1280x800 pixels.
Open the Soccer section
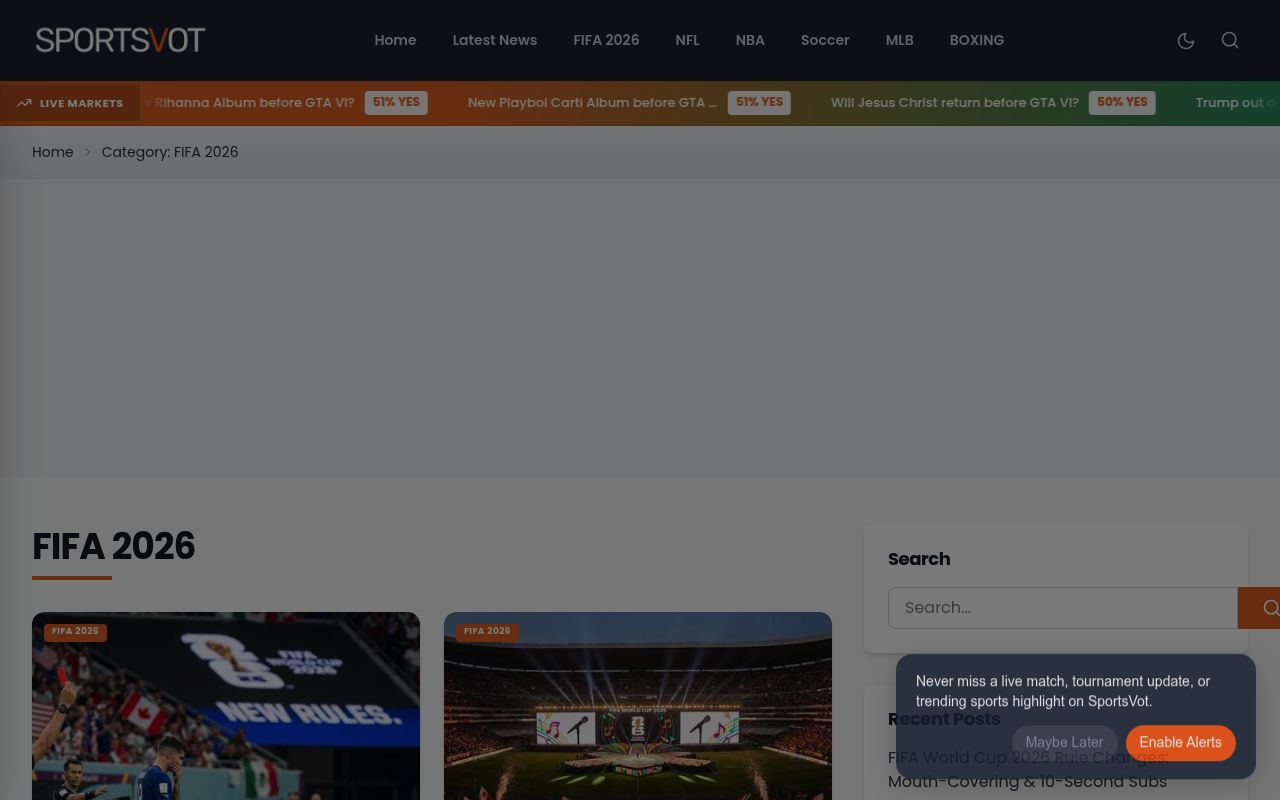click(x=825, y=40)
